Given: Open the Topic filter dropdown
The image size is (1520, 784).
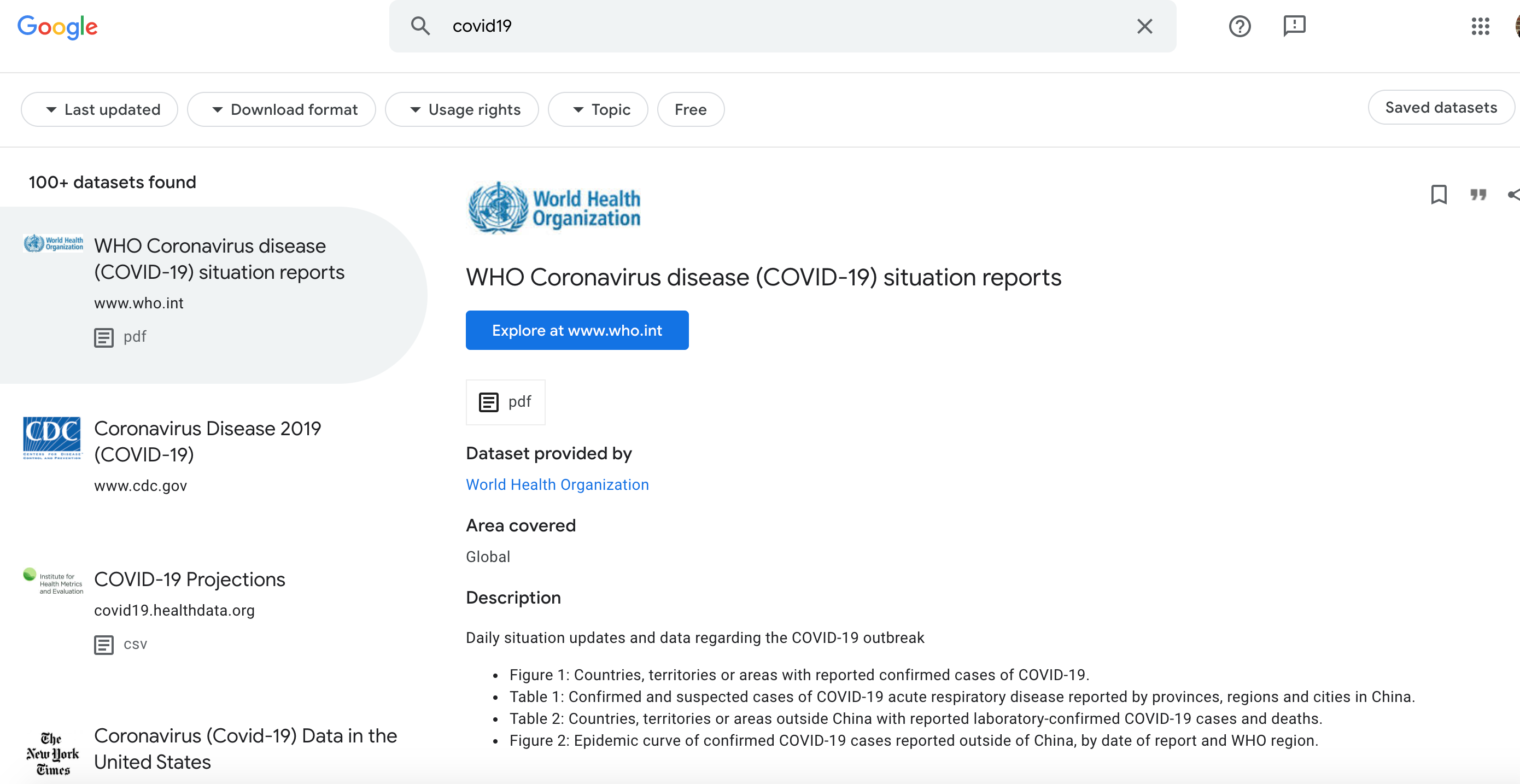Looking at the screenshot, I should (x=598, y=110).
